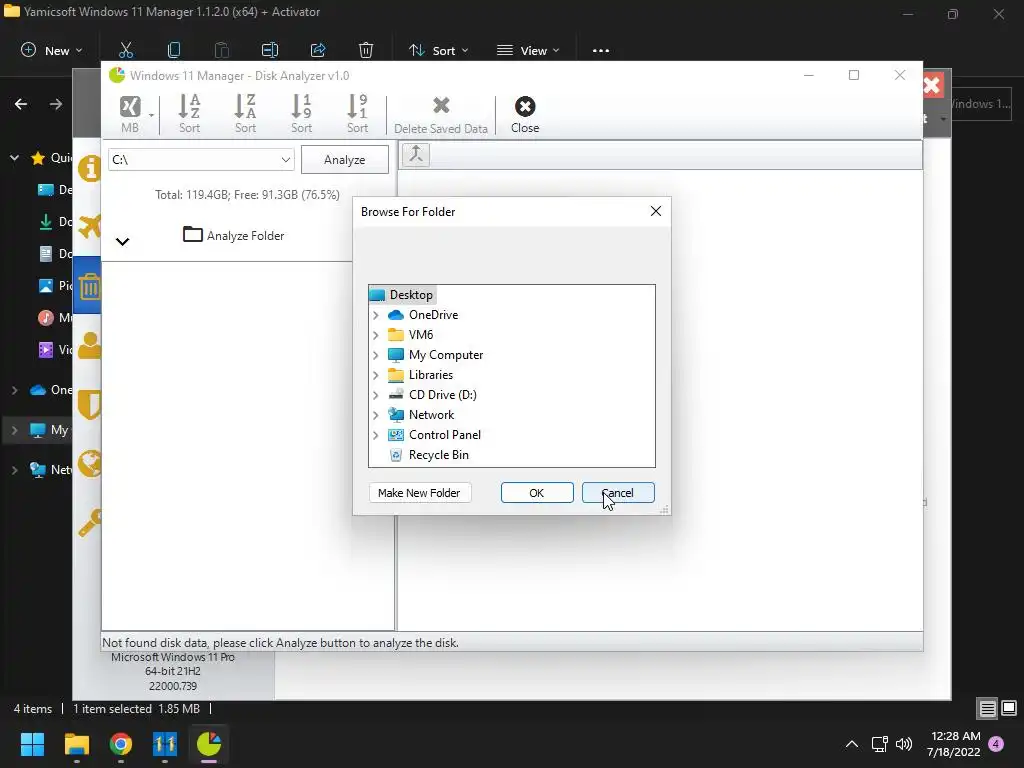Click the Share icon in Explorer toolbar
This screenshot has height=768, width=1024.
coord(318,50)
